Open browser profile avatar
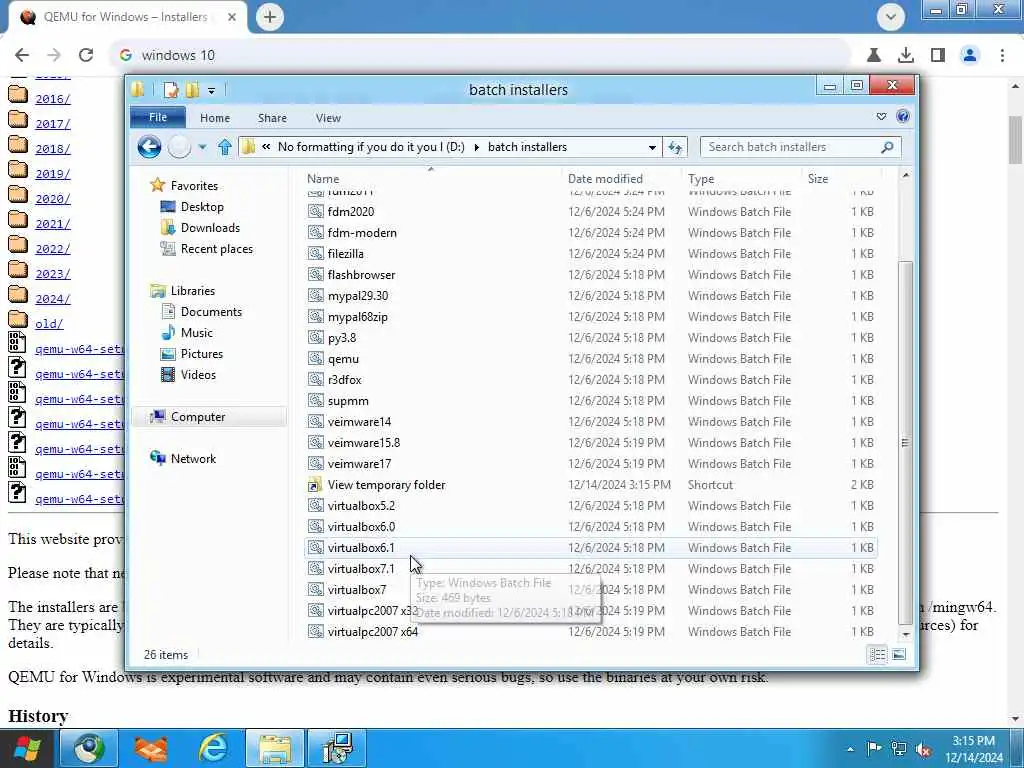 pos(970,56)
